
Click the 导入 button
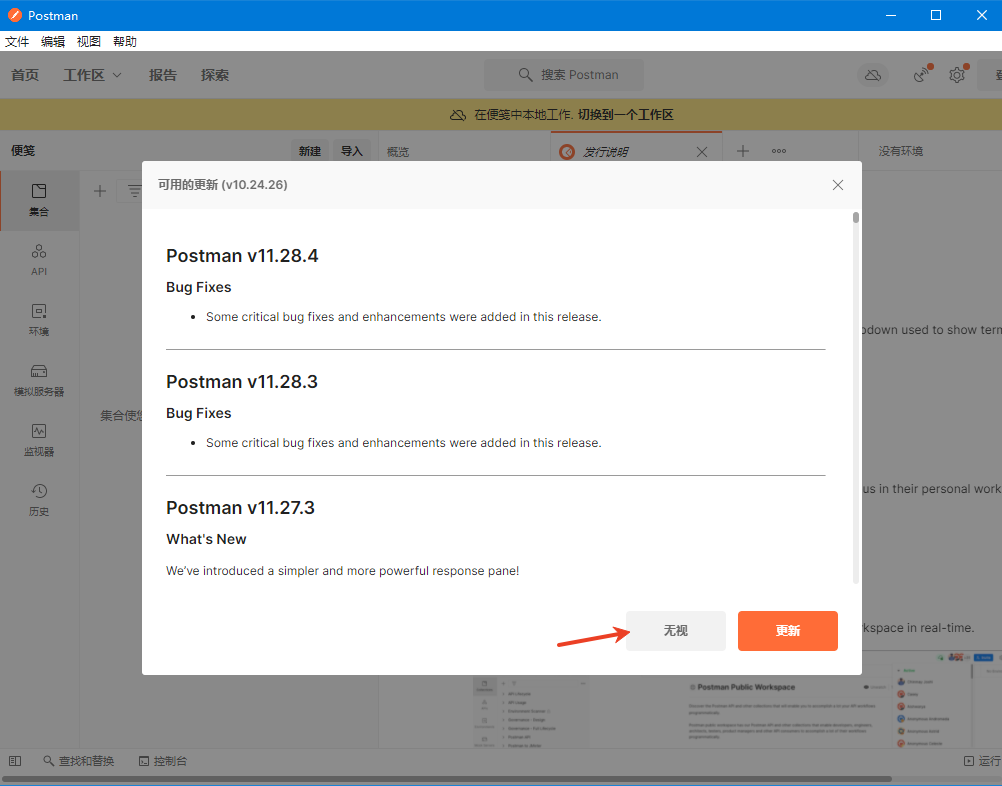tap(351, 151)
